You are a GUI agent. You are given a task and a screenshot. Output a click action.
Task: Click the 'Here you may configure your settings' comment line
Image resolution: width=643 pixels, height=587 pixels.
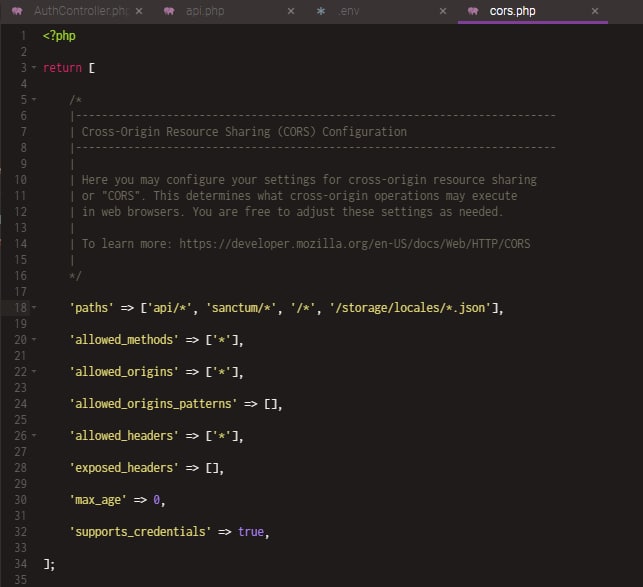tap(309, 180)
